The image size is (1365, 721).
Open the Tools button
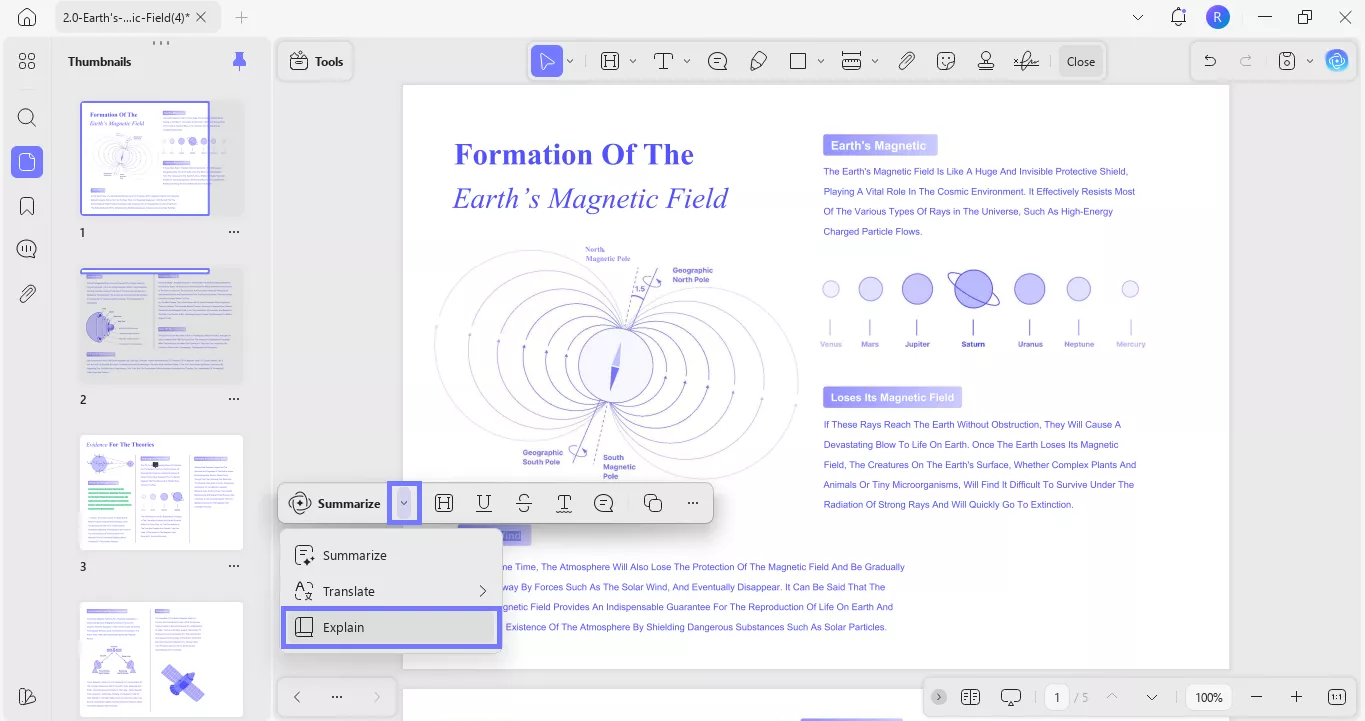click(316, 61)
